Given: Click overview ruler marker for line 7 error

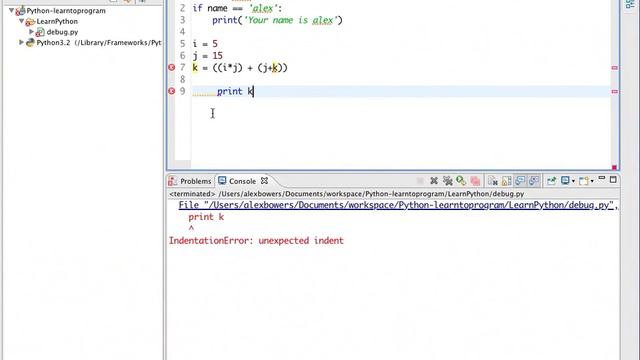Looking at the screenshot, I should [x=615, y=68].
